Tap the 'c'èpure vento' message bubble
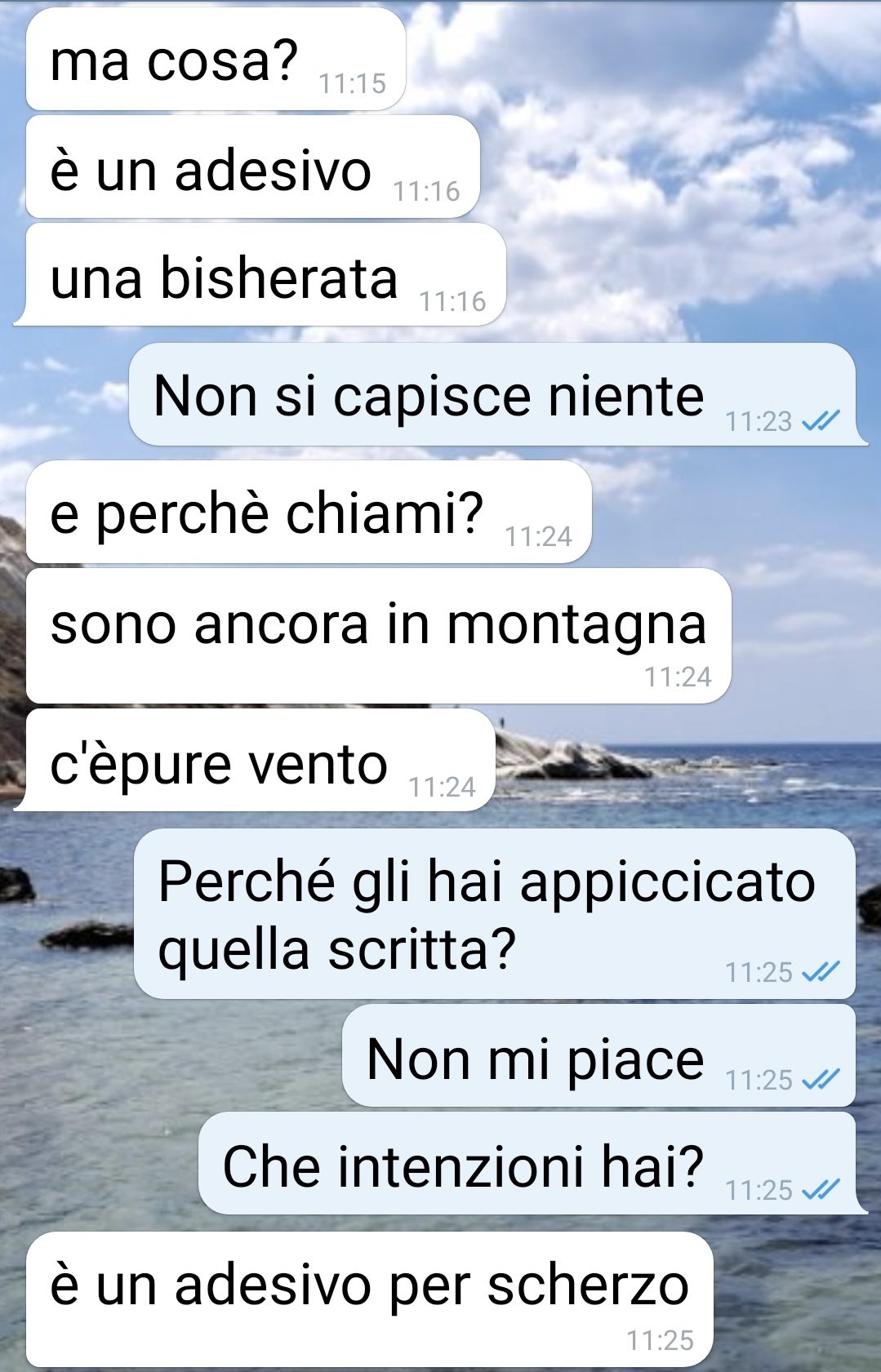Screen dimensions: 881x1372 254,760
